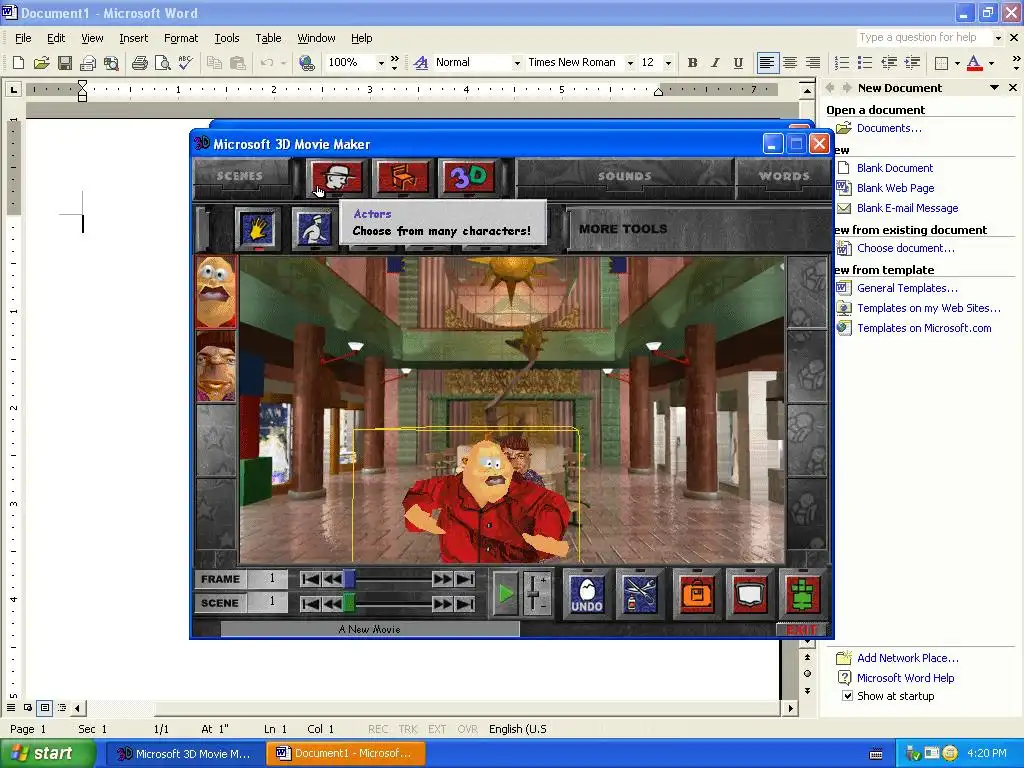This screenshot has width=1024, height=768.
Task: Open the Actors browser in Movie Maker
Action: 336,177
